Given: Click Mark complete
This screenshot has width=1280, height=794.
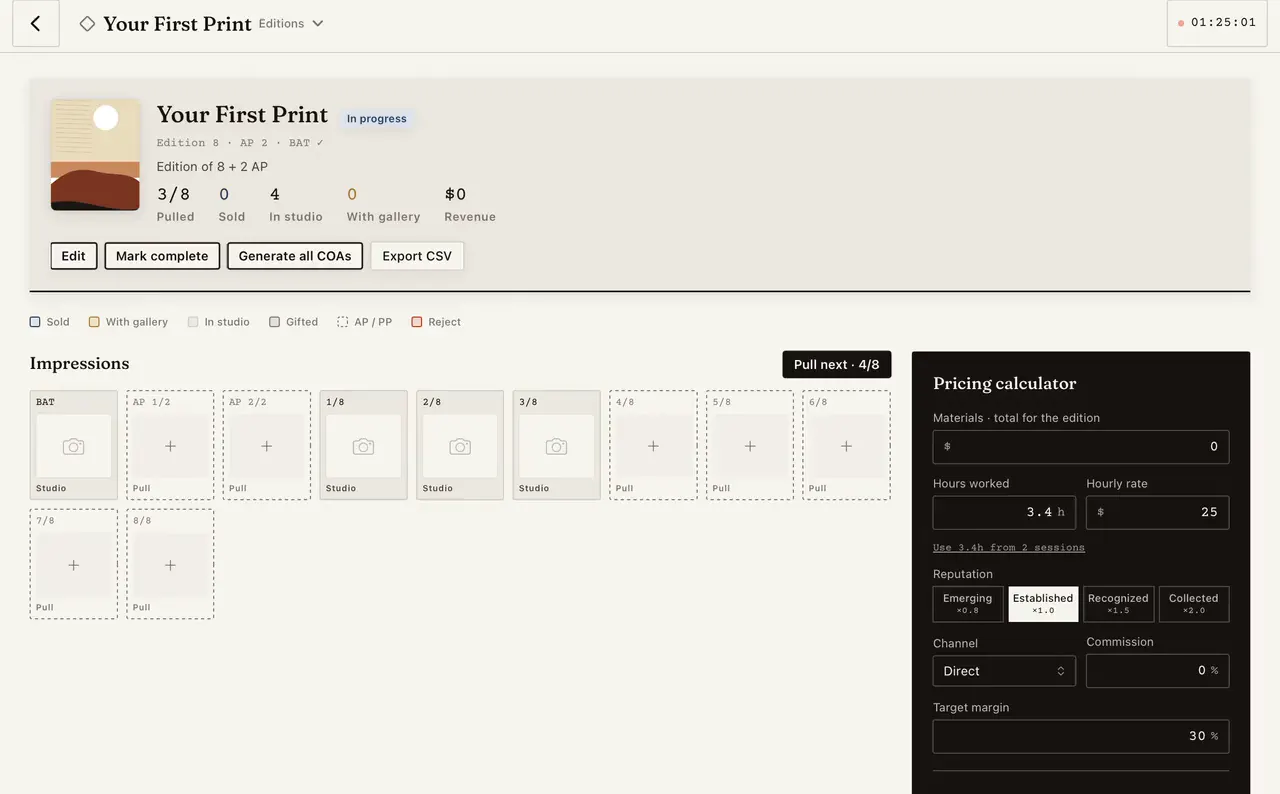Looking at the screenshot, I should tap(162, 256).
